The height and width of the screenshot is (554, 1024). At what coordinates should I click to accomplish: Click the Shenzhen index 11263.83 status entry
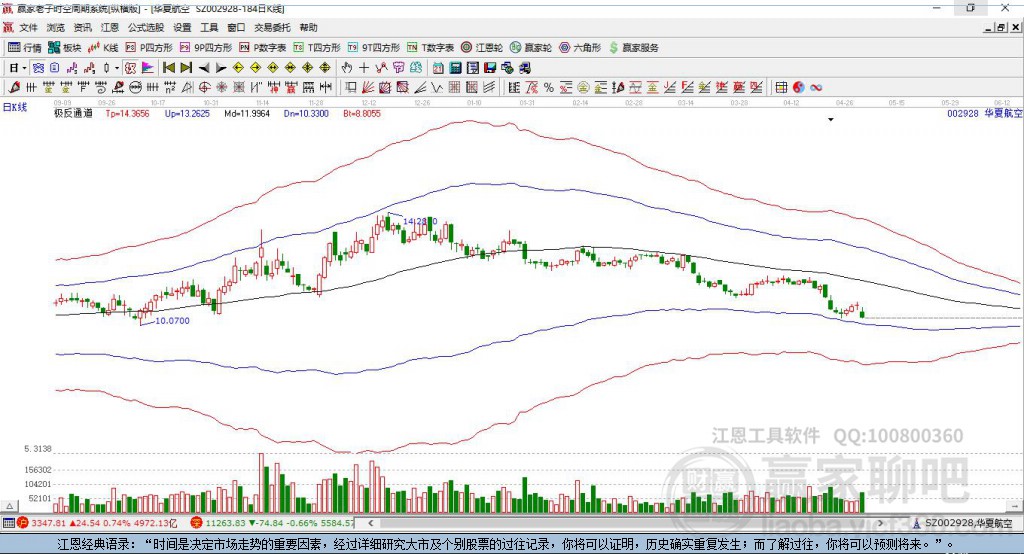273,523
